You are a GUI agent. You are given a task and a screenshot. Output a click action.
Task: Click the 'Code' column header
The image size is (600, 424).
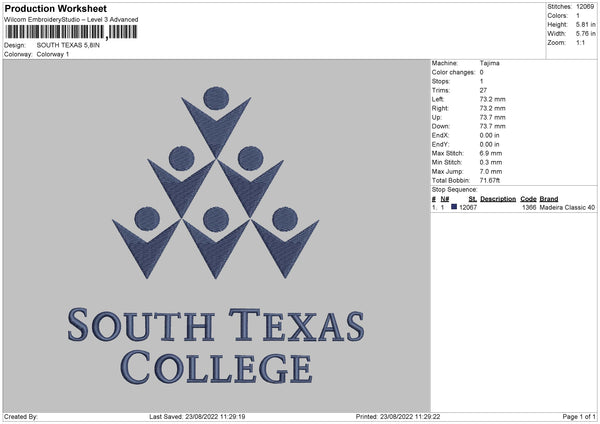(x=528, y=199)
